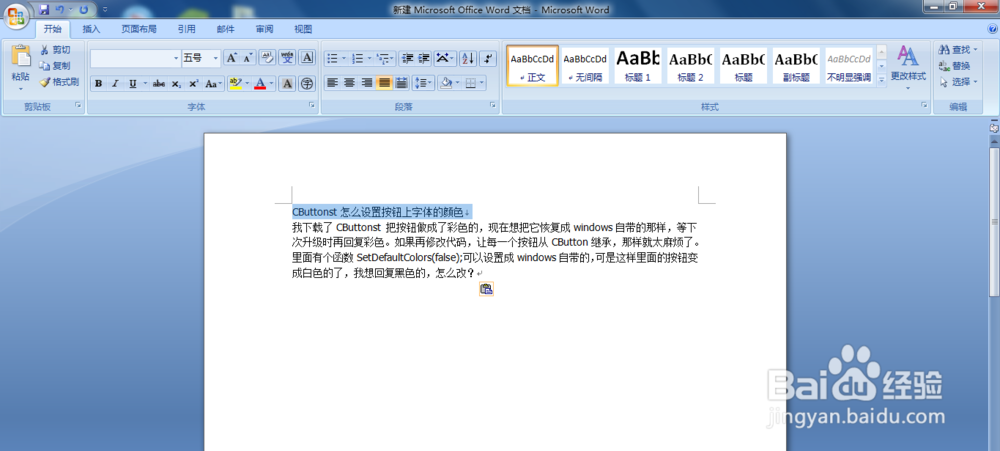Open bullet list style dropdown arrow

pos(344,59)
